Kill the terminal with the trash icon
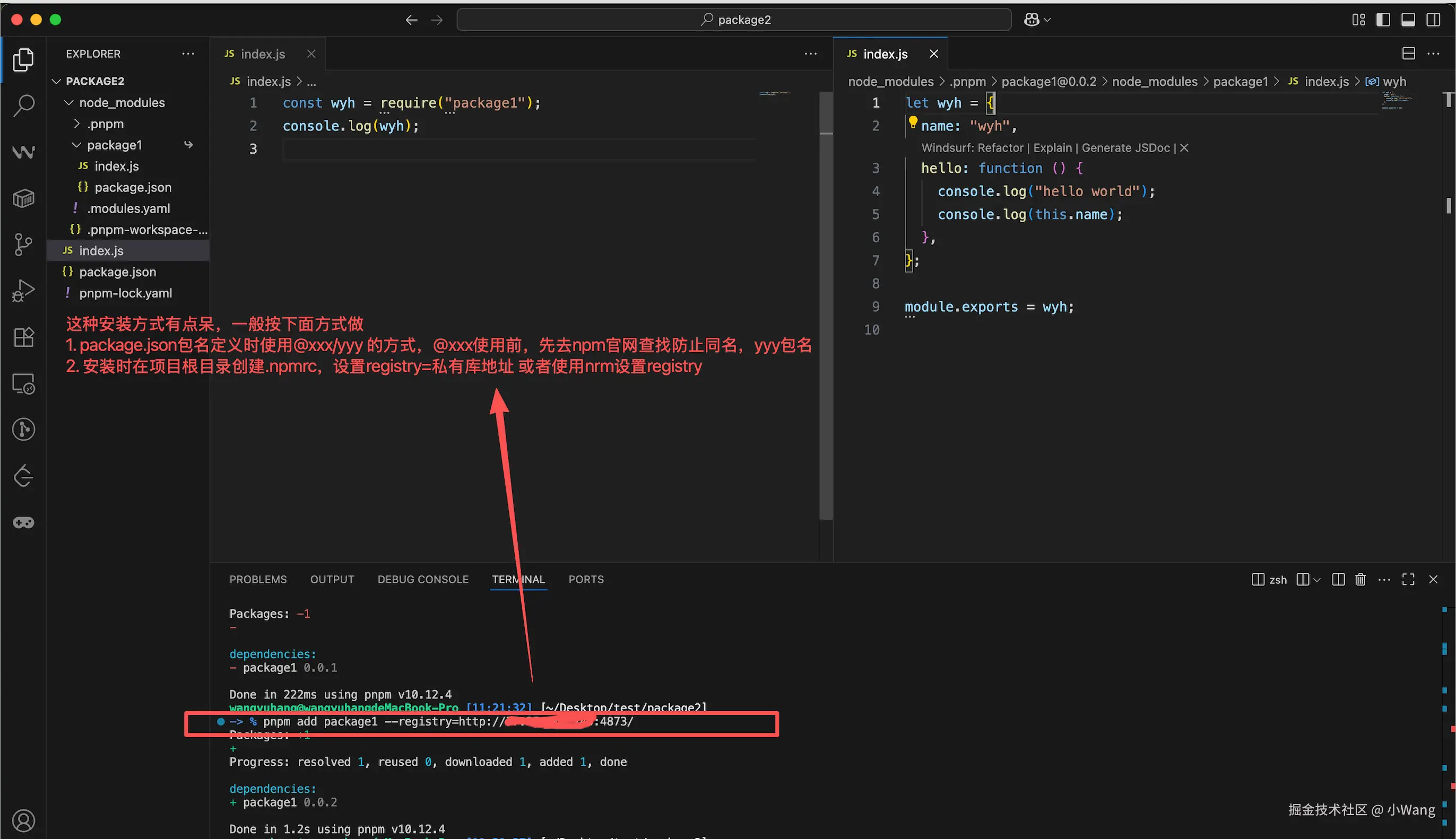The image size is (1456, 839). click(x=1360, y=580)
